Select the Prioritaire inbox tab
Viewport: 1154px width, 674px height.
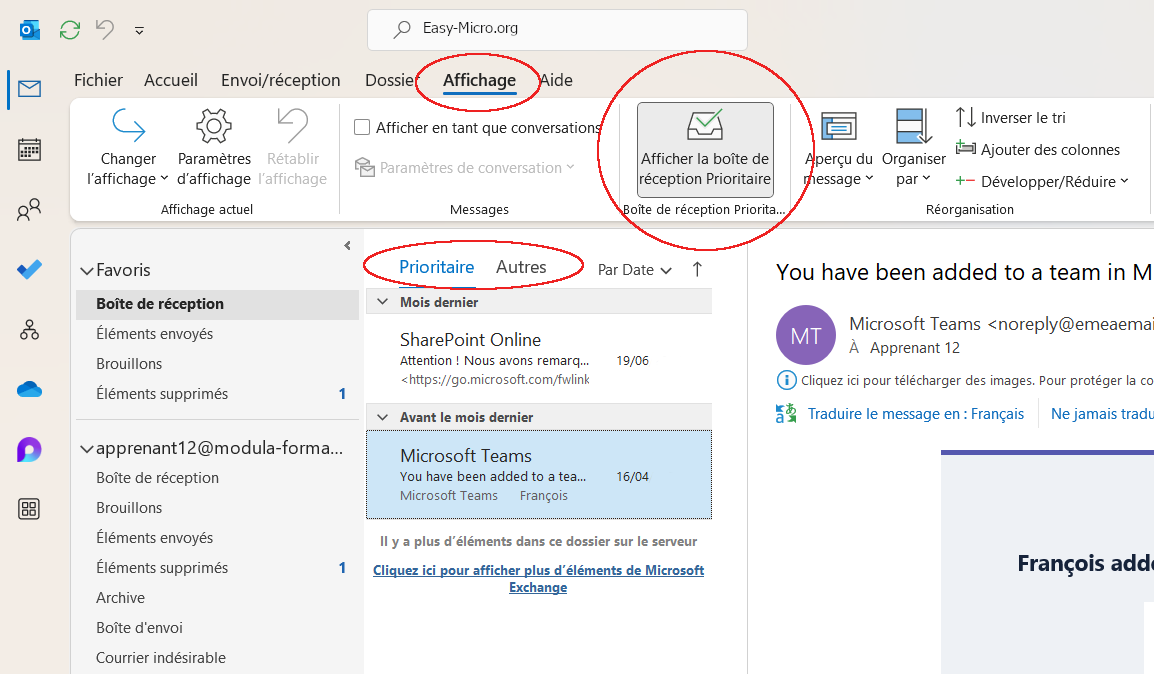pos(436,267)
